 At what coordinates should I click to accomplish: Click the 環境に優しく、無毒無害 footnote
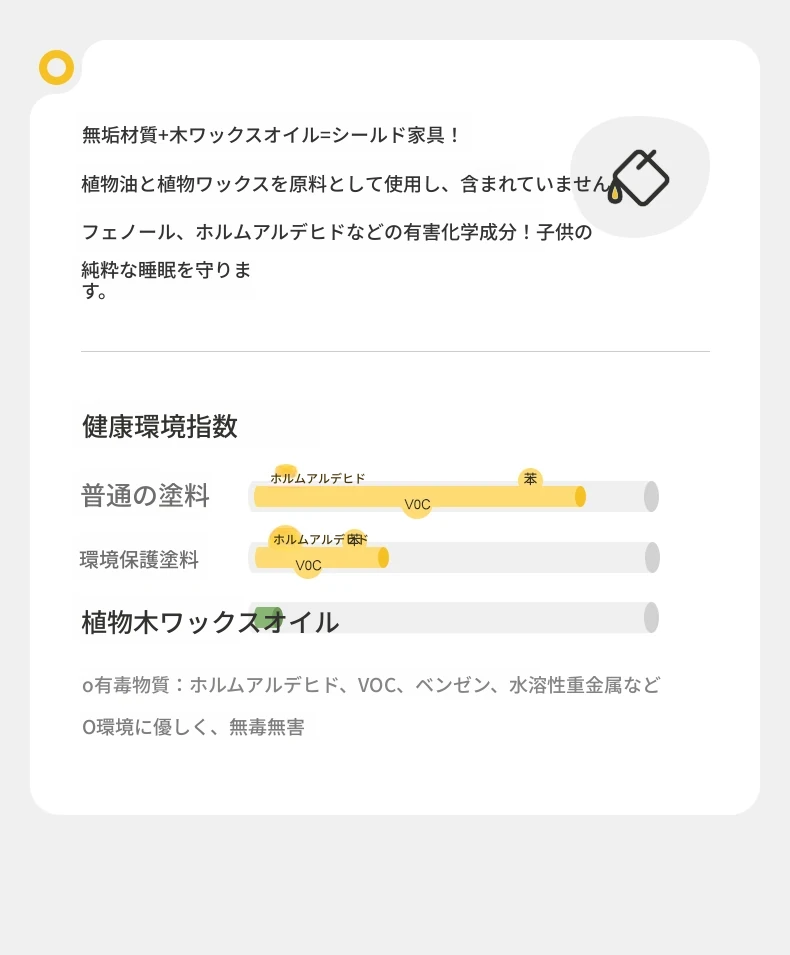click(193, 727)
